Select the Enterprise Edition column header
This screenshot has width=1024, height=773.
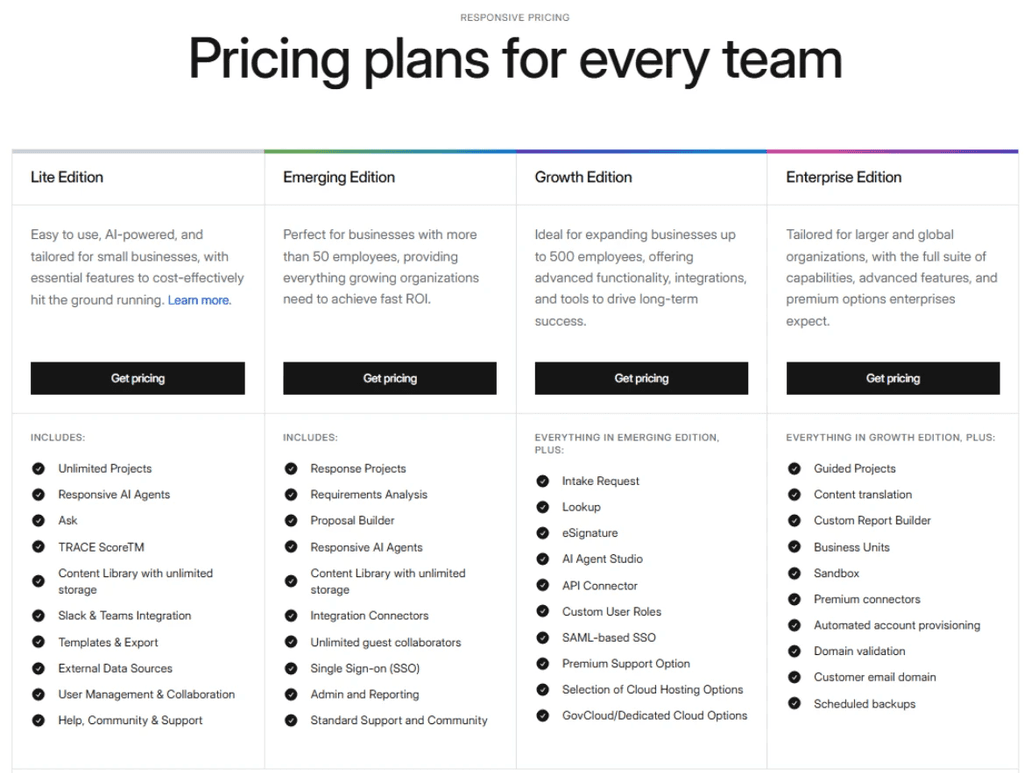pyautogui.click(x=843, y=177)
